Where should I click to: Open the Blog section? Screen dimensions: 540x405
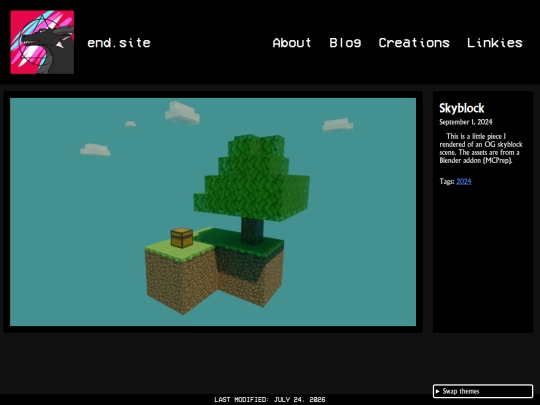(x=345, y=43)
